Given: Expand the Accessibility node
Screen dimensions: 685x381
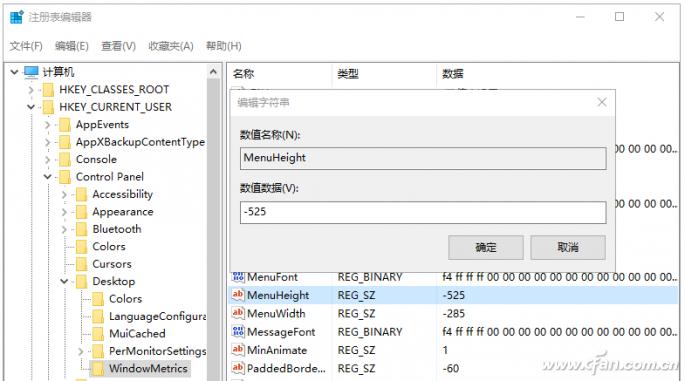Looking at the screenshot, I should point(64,195).
